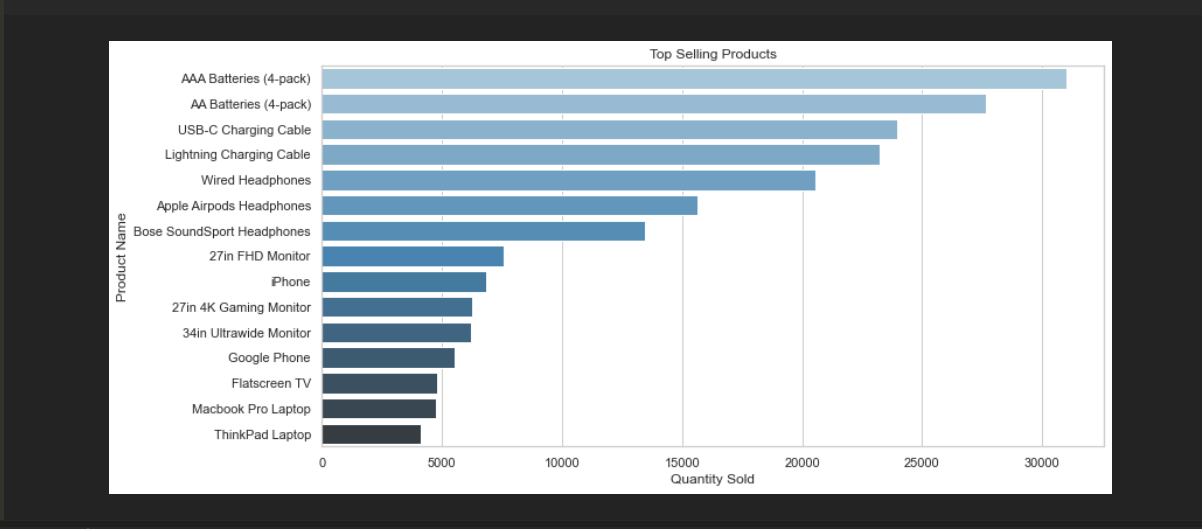Click the iPhone bar

click(404, 282)
